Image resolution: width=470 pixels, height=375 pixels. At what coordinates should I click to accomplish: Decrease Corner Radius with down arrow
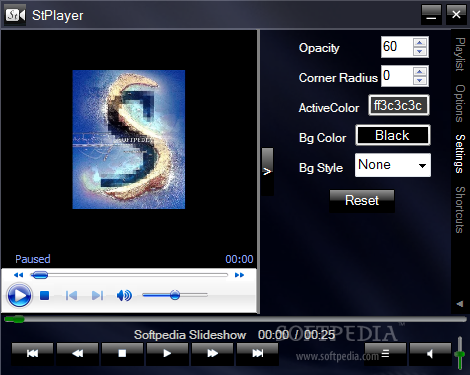pyautogui.click(x=420, y=80)
